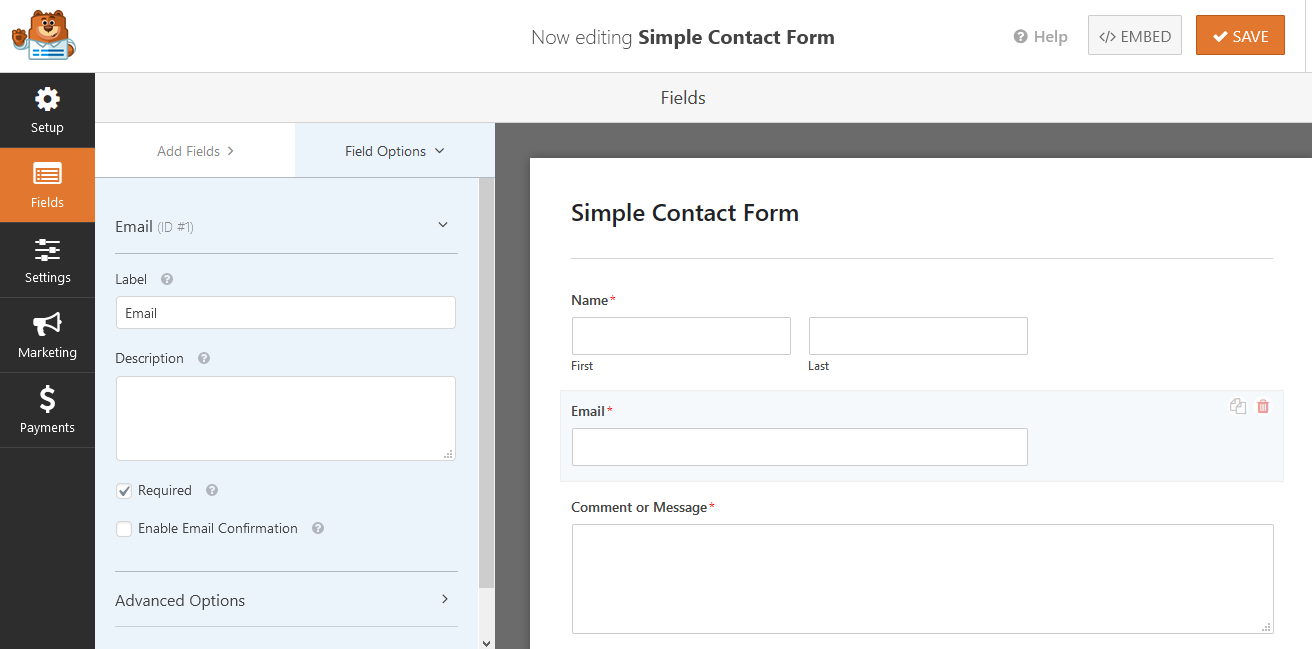Click the Label text input containing Email
Image resolution: width=1312 pixels, height=649 pixels.
click(286, 313)
